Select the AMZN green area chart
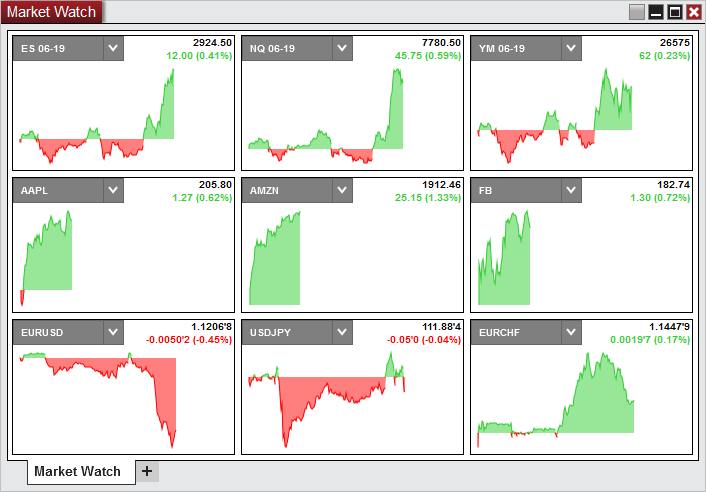The width and height of the screenshot is (706, 492). tap(276, 270)
